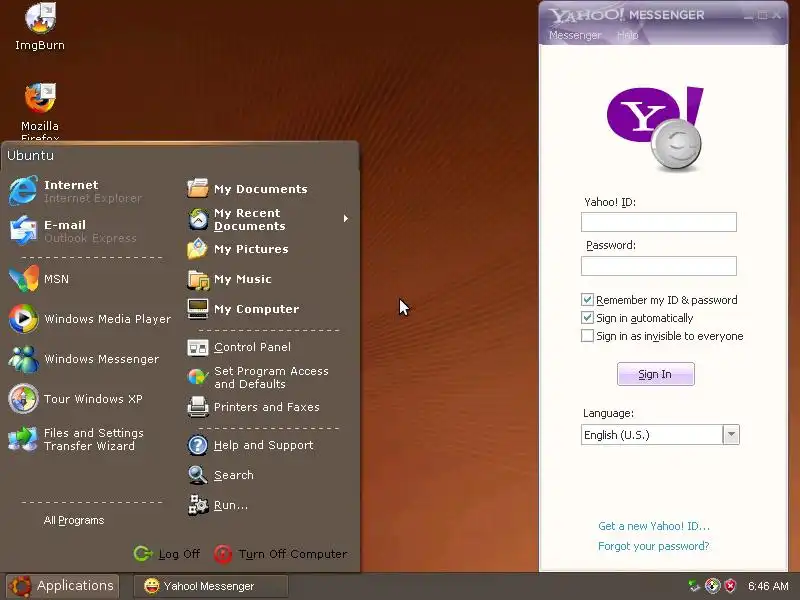The width and height of the screenshot is (800, 600).
Task: Open the ImgBurn desktop shortcut icon
Action: [40, 18]
